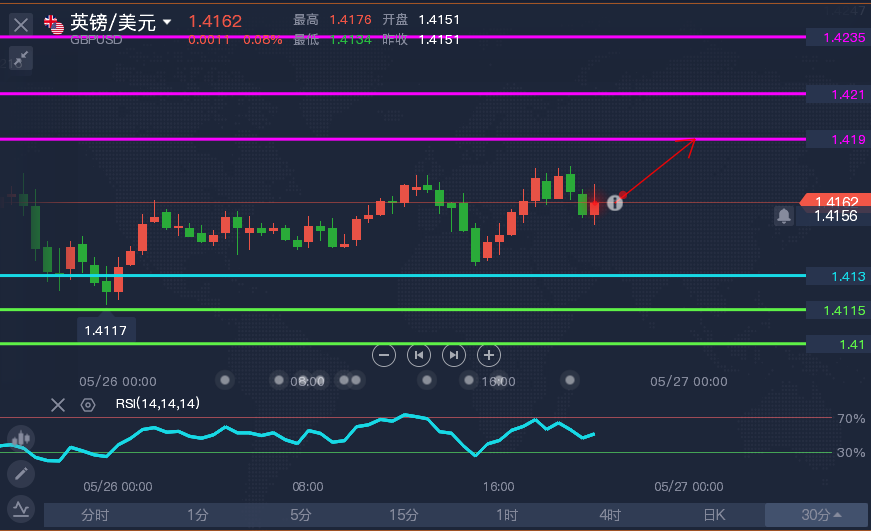The image size is (871, 531).
Task: Toggle fullscreen collapse arrows icon
Action: (x=21, y=58)
